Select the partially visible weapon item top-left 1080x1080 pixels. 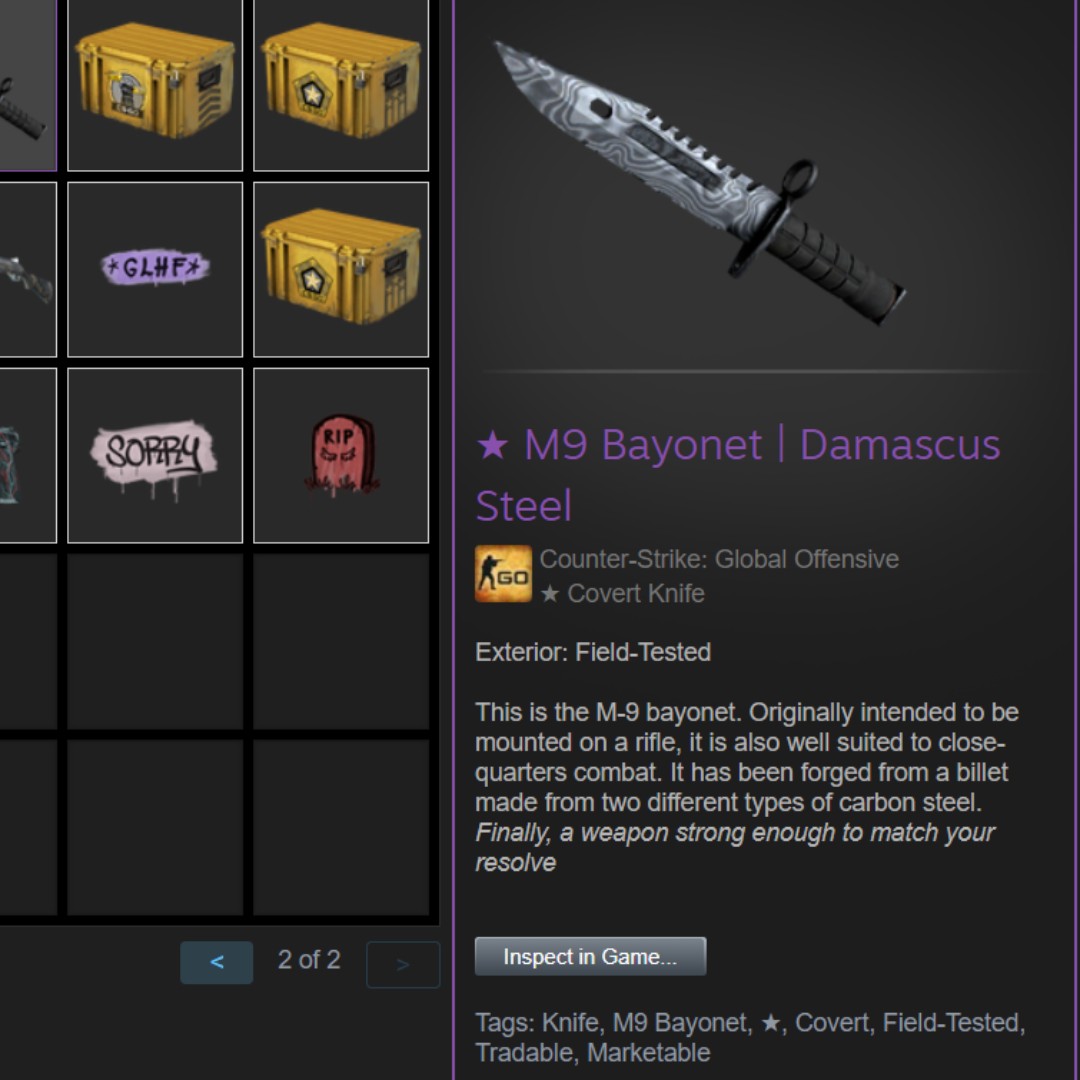coord(28,83)
